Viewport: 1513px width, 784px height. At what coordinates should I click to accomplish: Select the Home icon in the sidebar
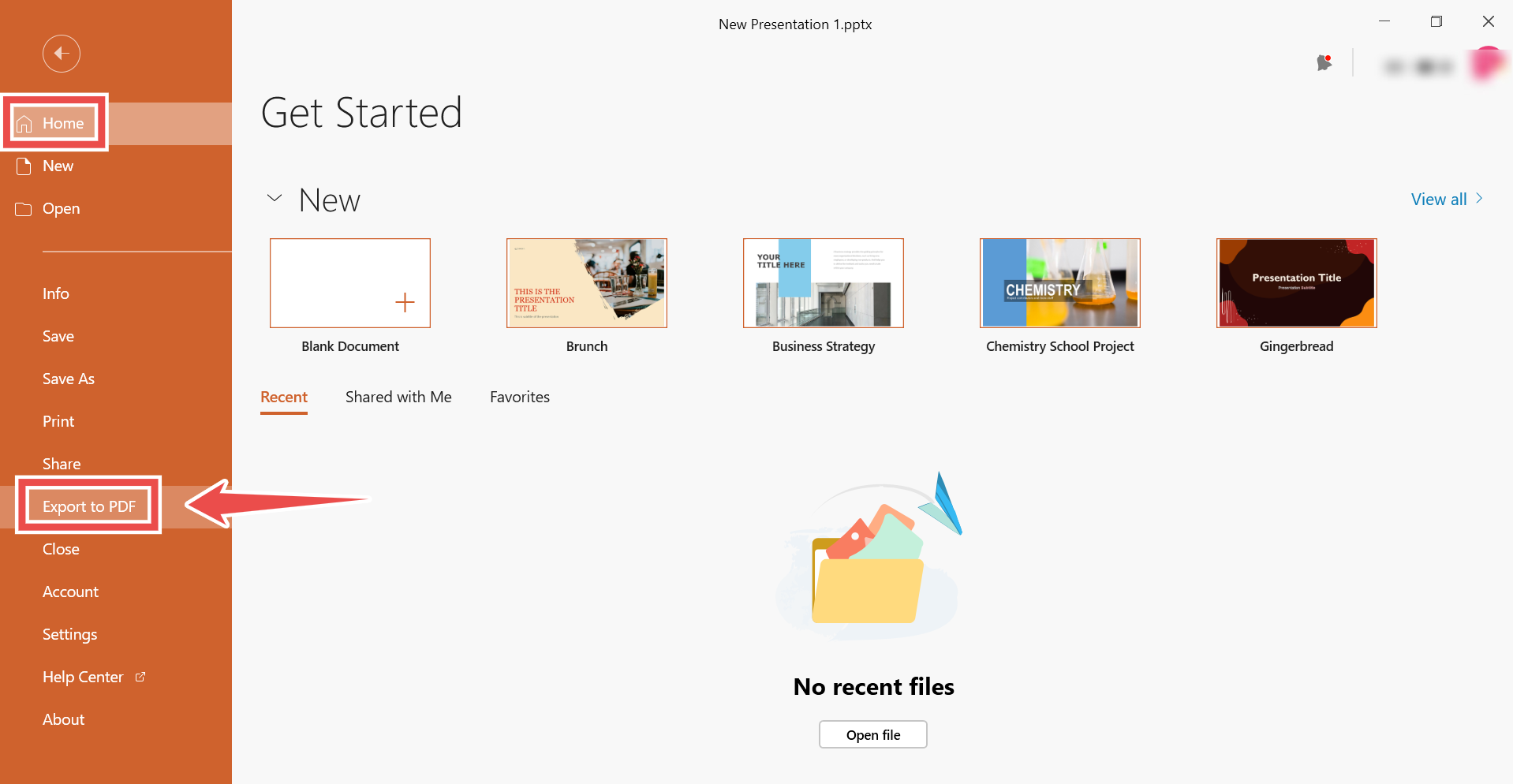(24, 122)
